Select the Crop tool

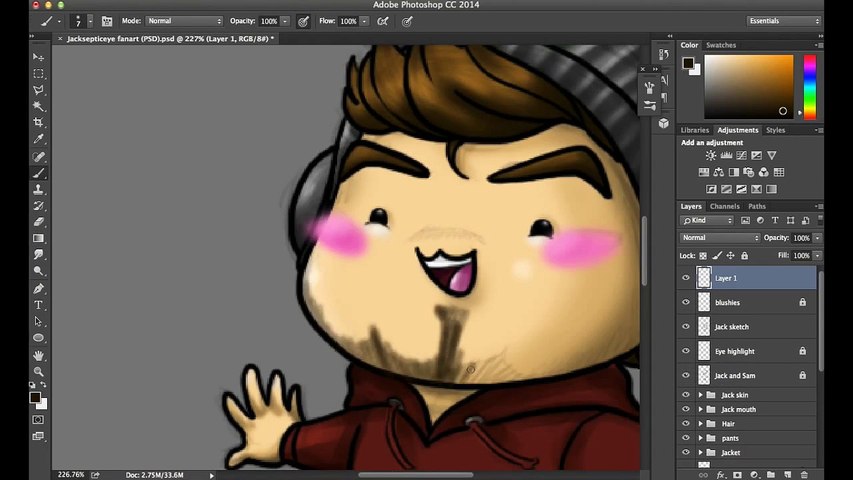pos(39,122)
